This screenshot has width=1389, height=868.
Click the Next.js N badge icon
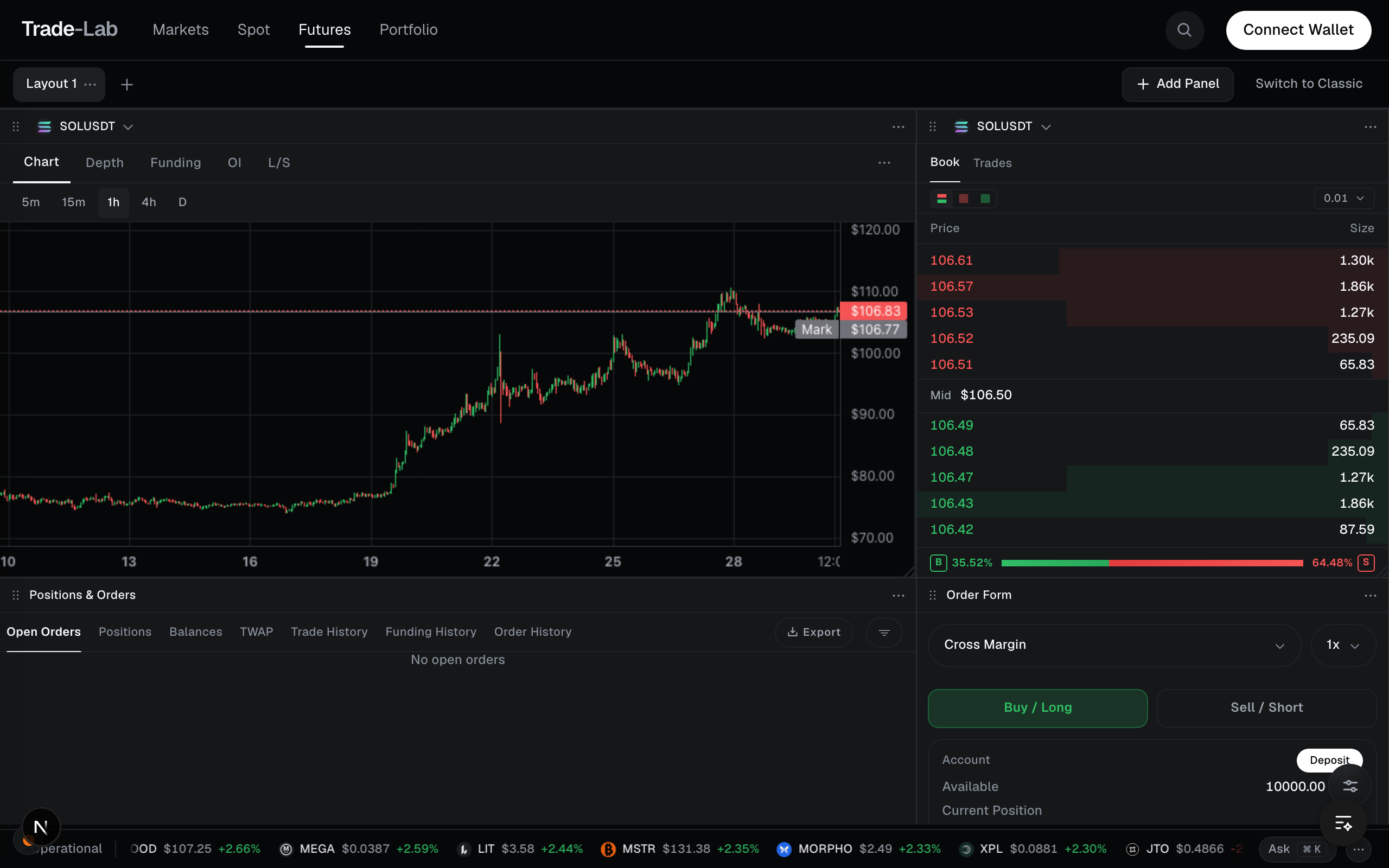41,827
